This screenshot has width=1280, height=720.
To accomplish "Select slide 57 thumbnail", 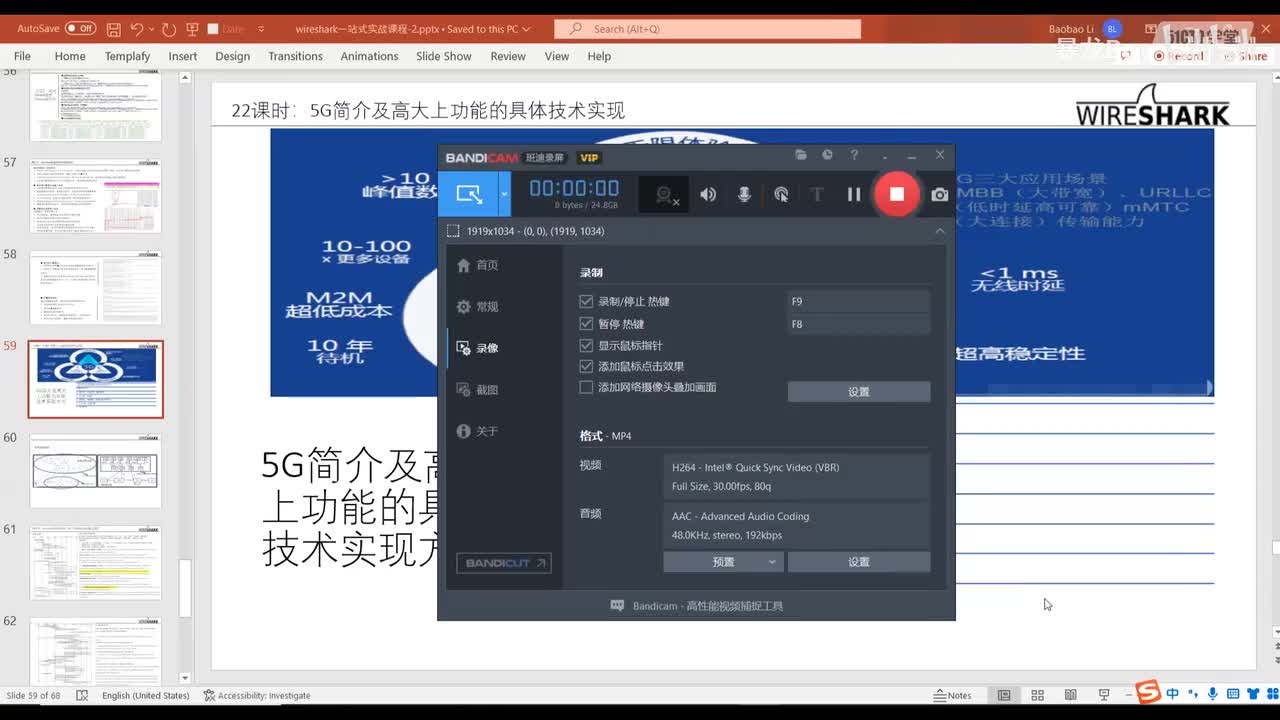I will point(96,196).
